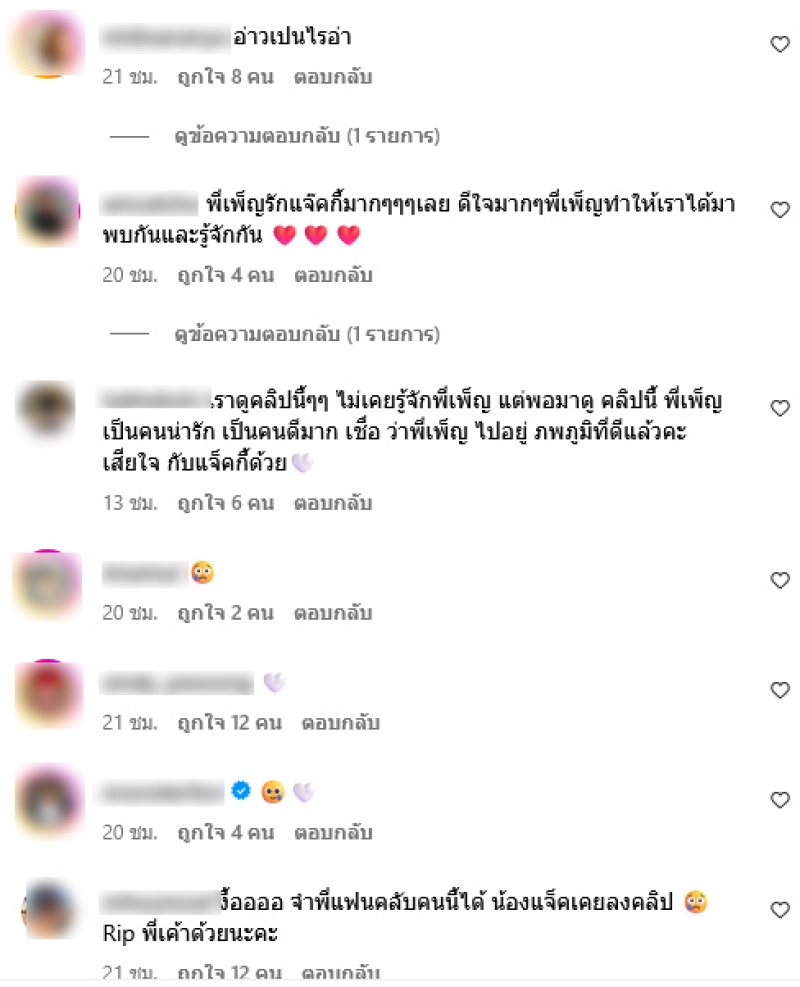This screenshot has width=800, height=987.
Task: Like the white heart comment with 12 likes
Action: coord(780,690)
